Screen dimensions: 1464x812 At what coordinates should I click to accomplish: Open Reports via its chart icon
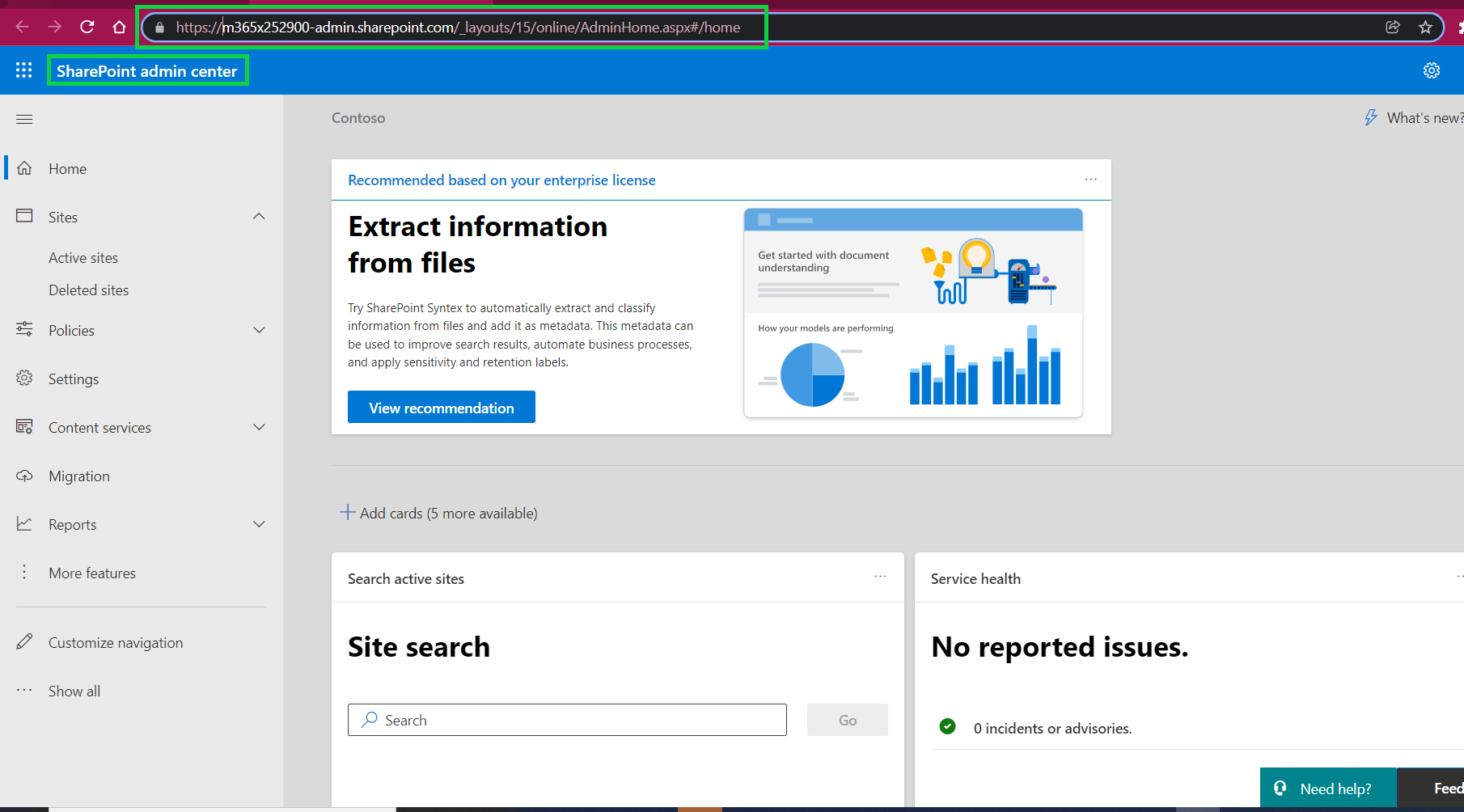click(24, 524)
